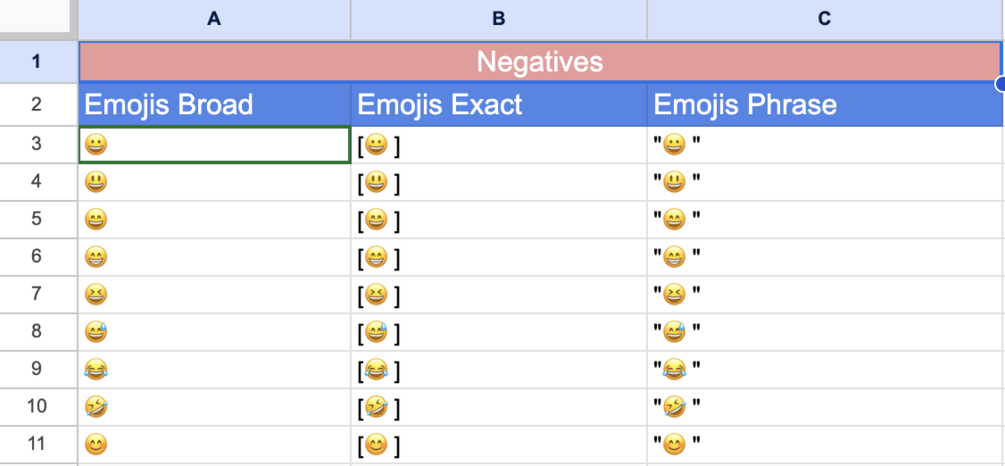
Task: Click the Emojis Broad header cell
Action: [214, 104]
